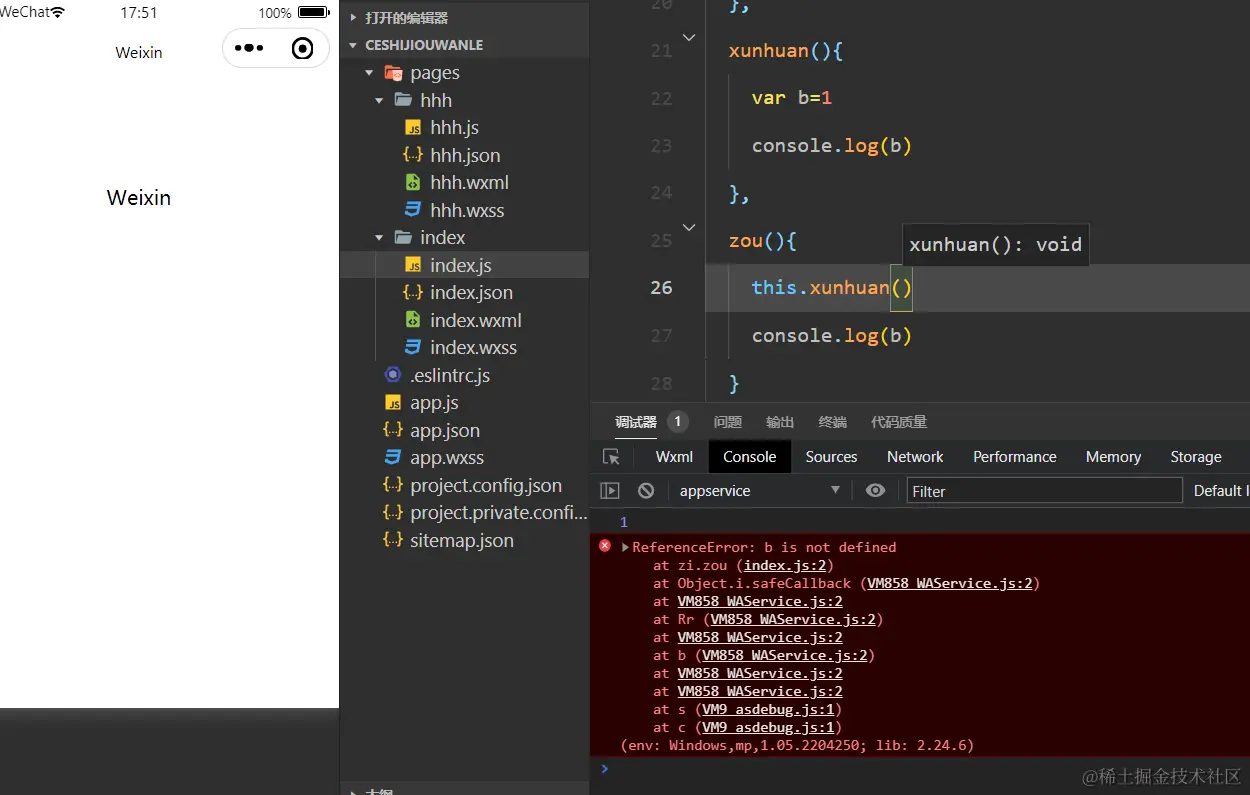Screen dimensions: 1250x795
Task: Click the app.js JavaScript file icon
Action: tap(393, 403)
